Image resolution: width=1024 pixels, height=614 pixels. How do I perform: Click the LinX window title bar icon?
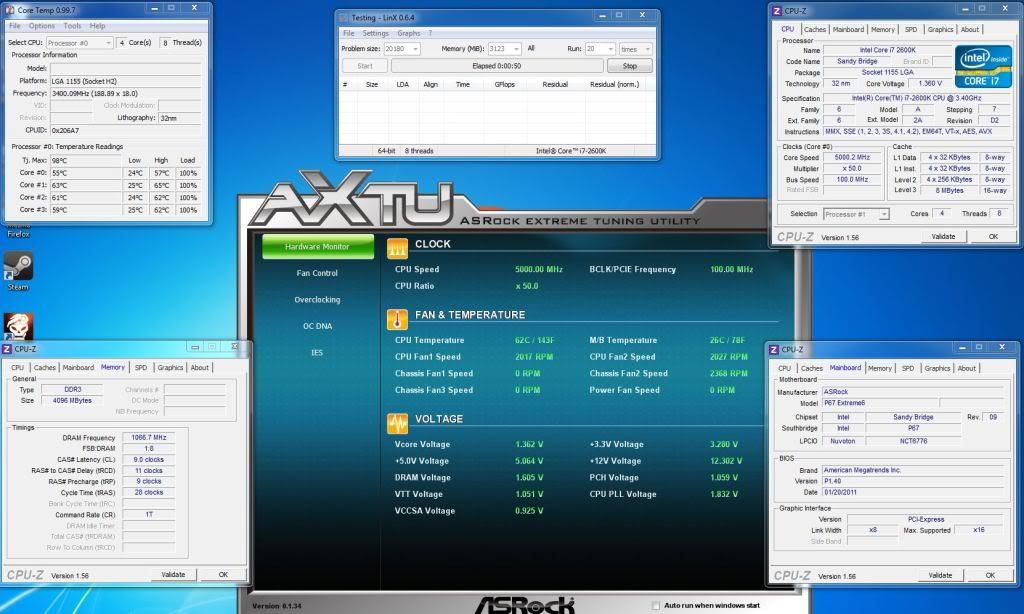(344, 18)
